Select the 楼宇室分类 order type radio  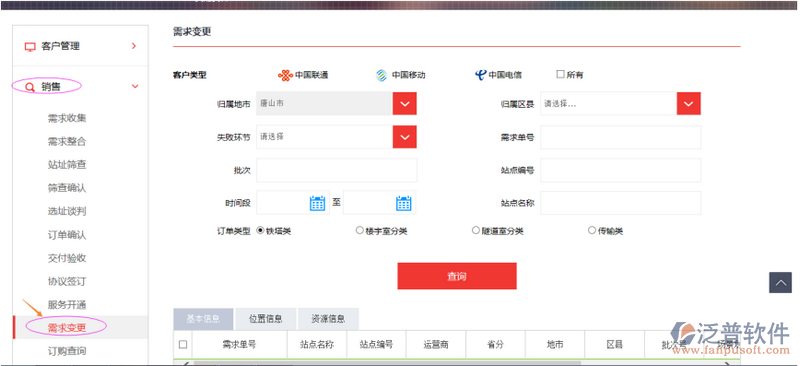pyautogui.click(x=360, y=230)
